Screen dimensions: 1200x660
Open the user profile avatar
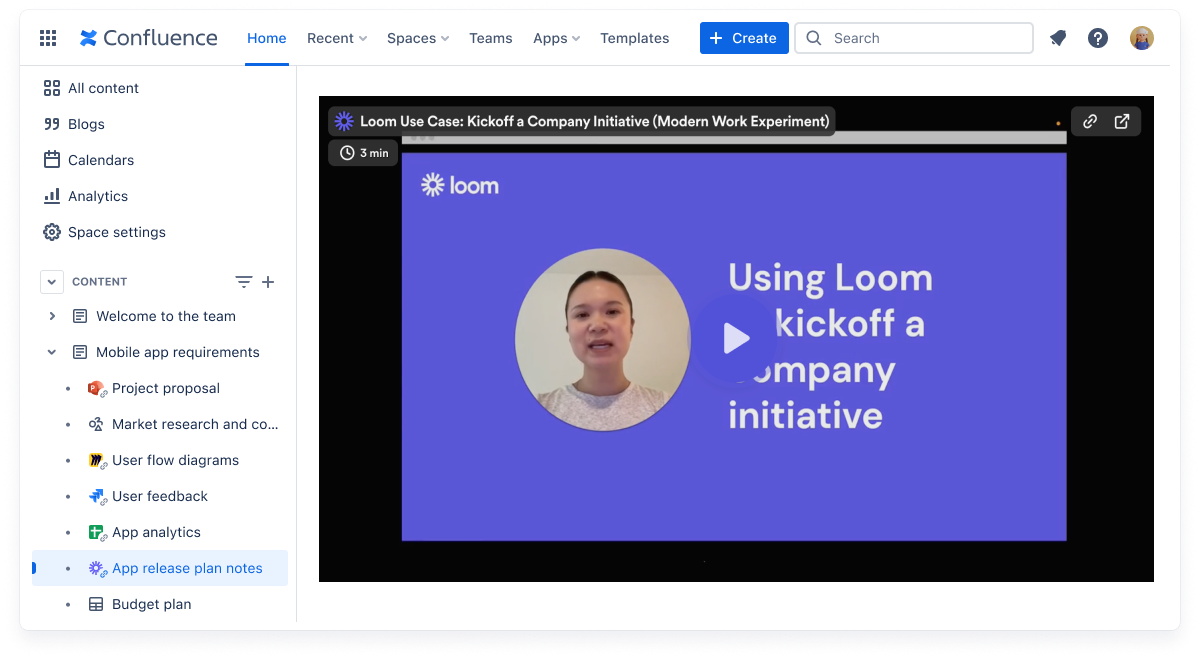(1142, 38)
